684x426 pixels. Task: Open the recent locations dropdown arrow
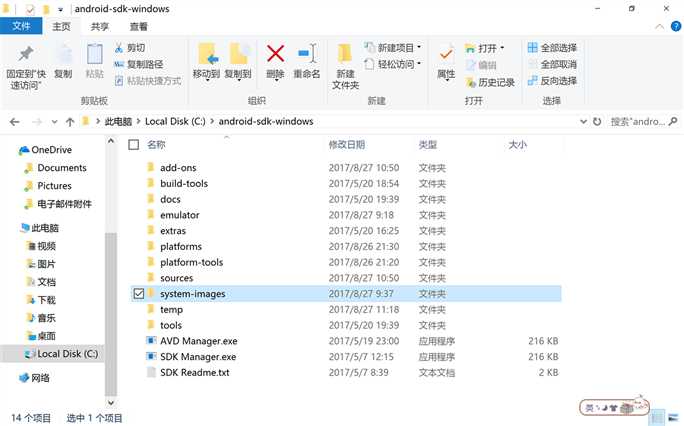55,122
